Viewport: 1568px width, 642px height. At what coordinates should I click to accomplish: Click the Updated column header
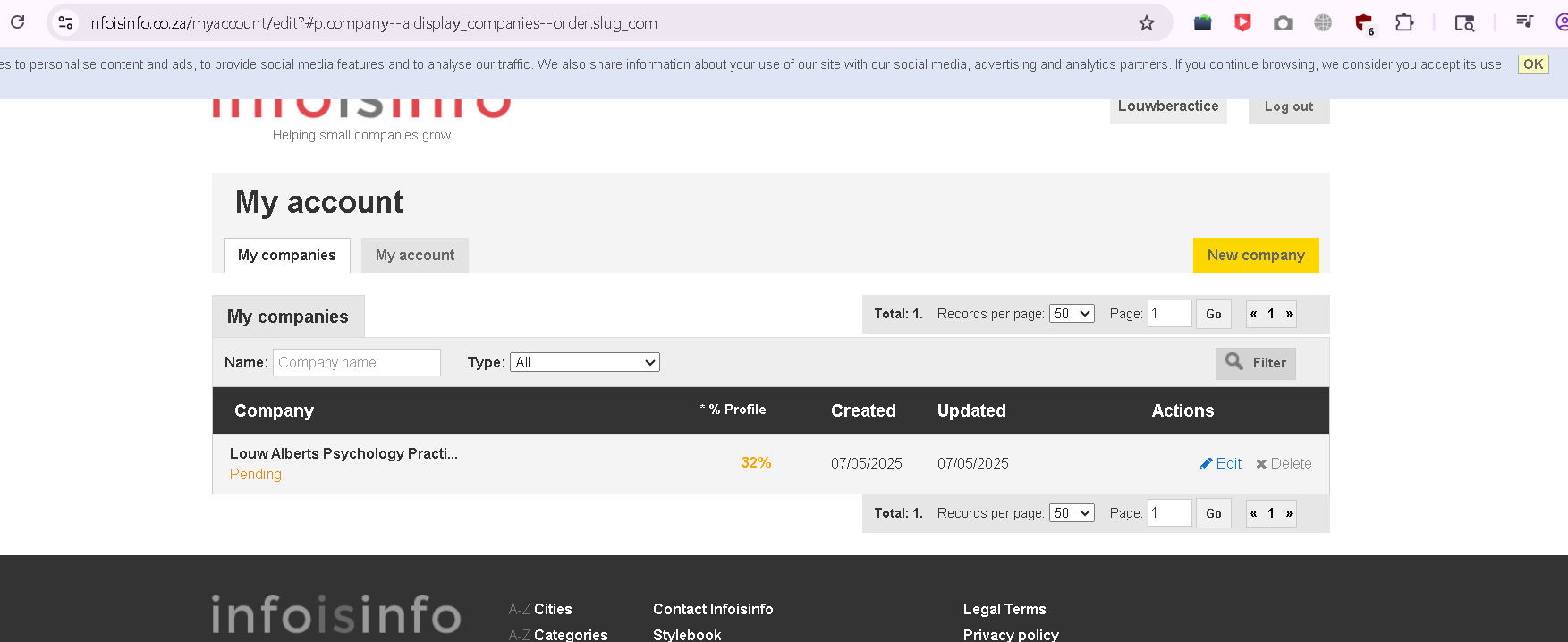click(971, 410)
